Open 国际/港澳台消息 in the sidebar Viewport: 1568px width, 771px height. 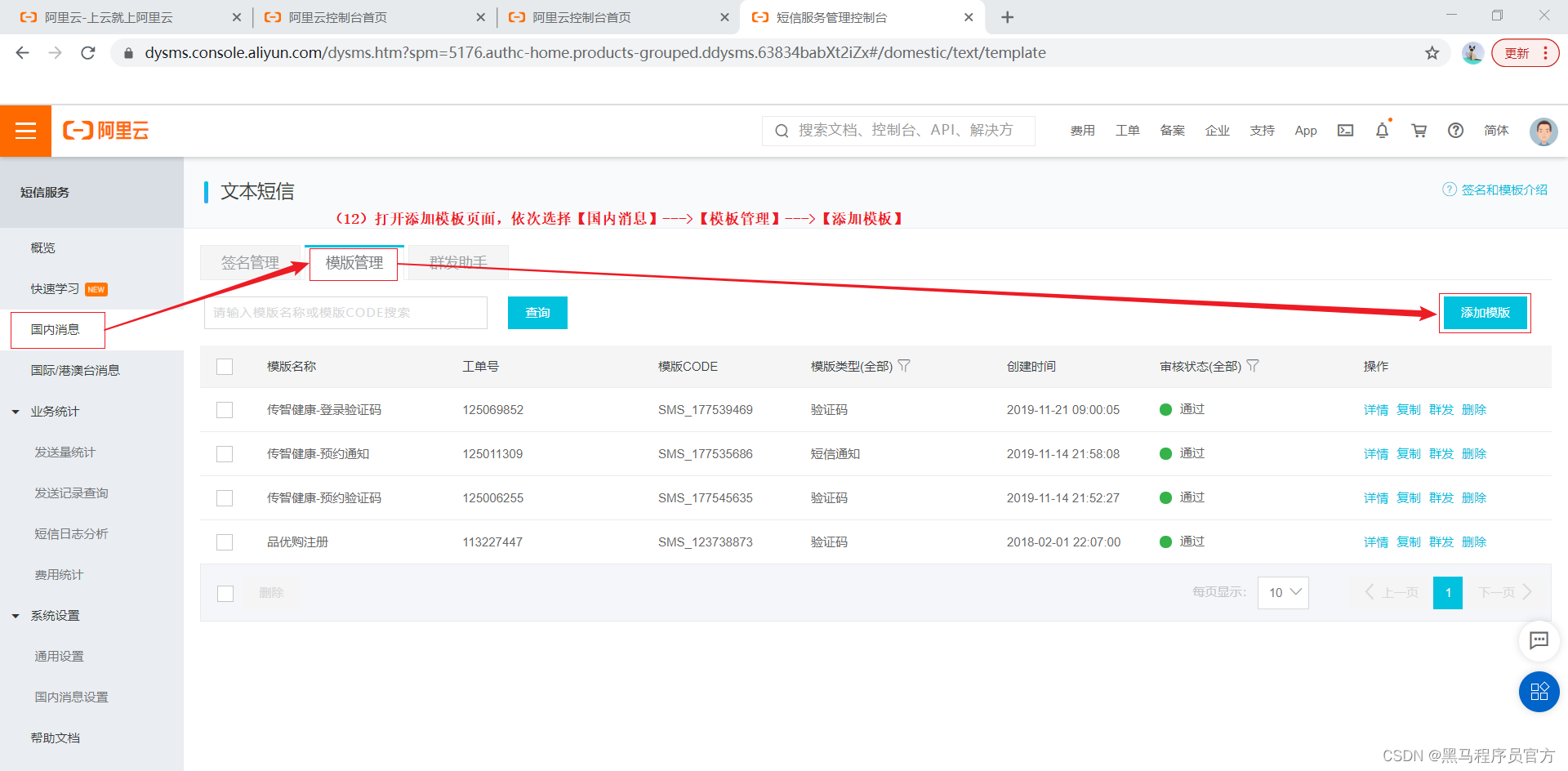coord(75,371)
